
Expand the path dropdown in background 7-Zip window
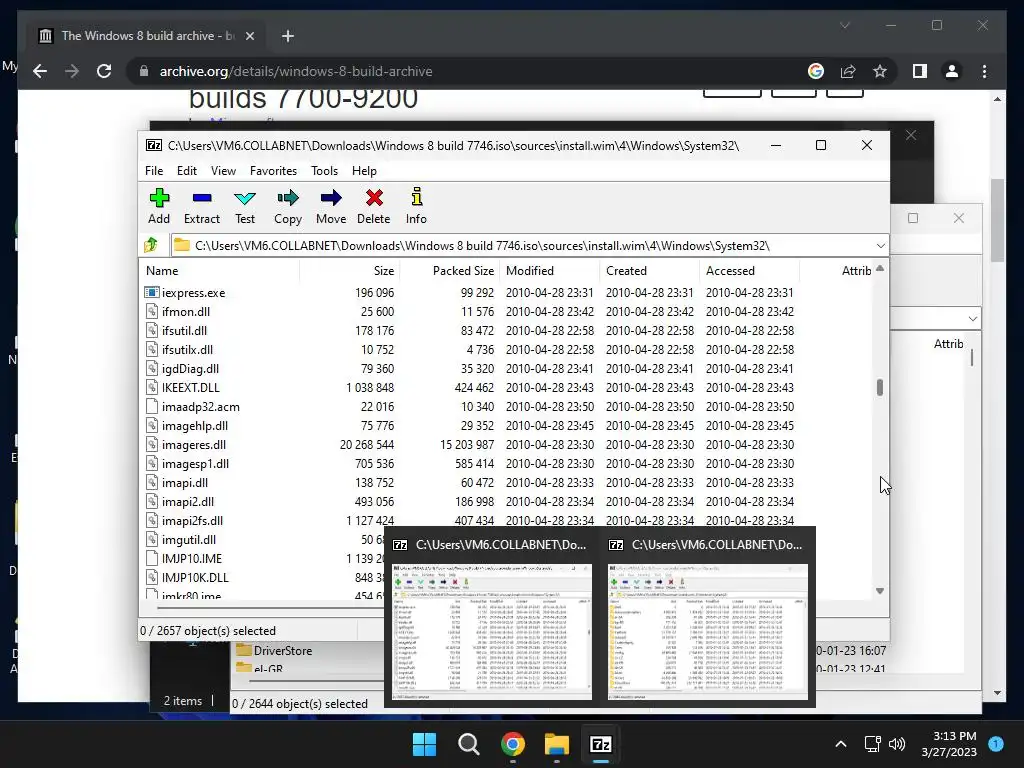973,319
